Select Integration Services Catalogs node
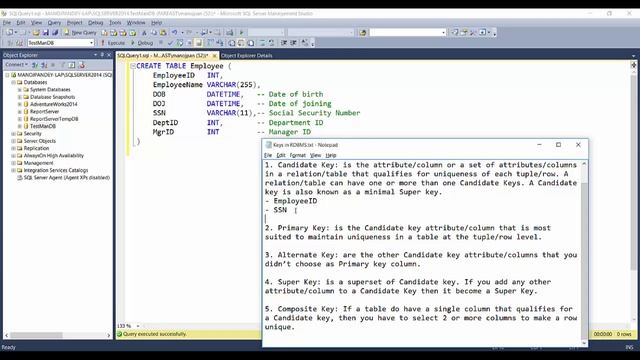 [x=56, y=170]
